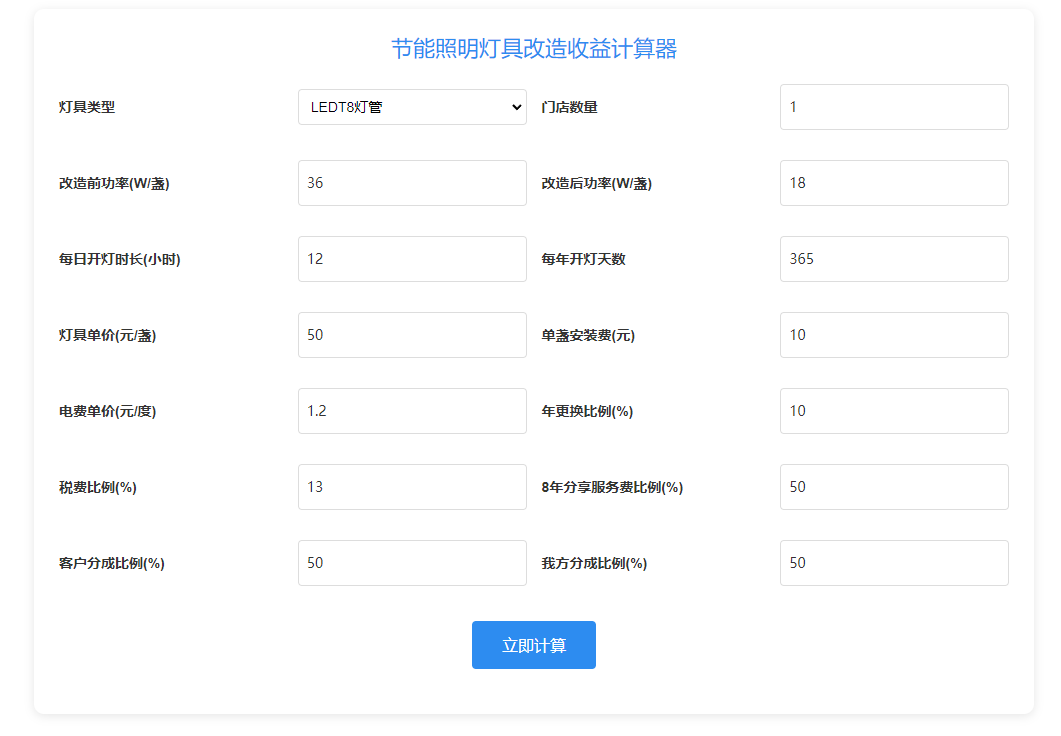Click the 每年开灯天数 field showing 365
The width and height of the screenshot is (1061, 736).
point(893,259)
